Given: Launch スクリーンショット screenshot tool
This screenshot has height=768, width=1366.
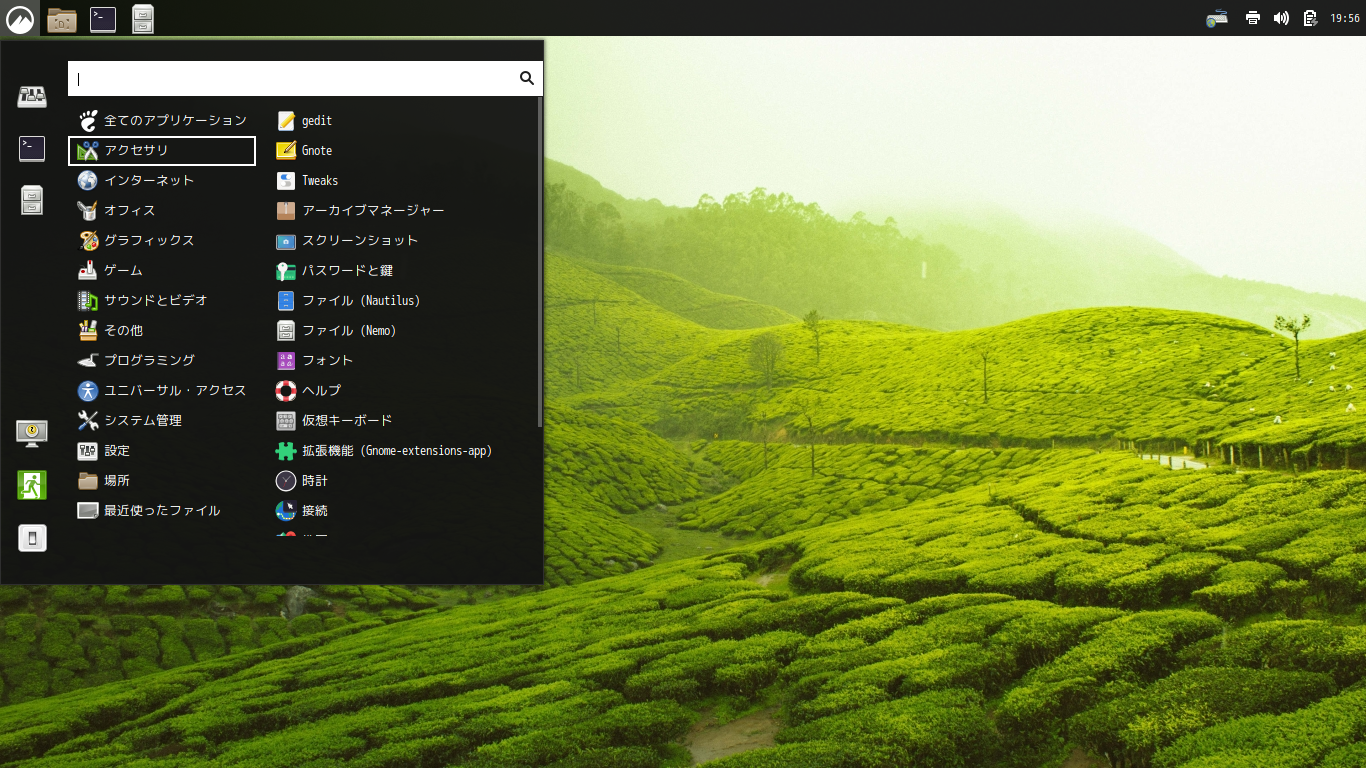Looking at the screenshot, I should click(x=347, y=241).
